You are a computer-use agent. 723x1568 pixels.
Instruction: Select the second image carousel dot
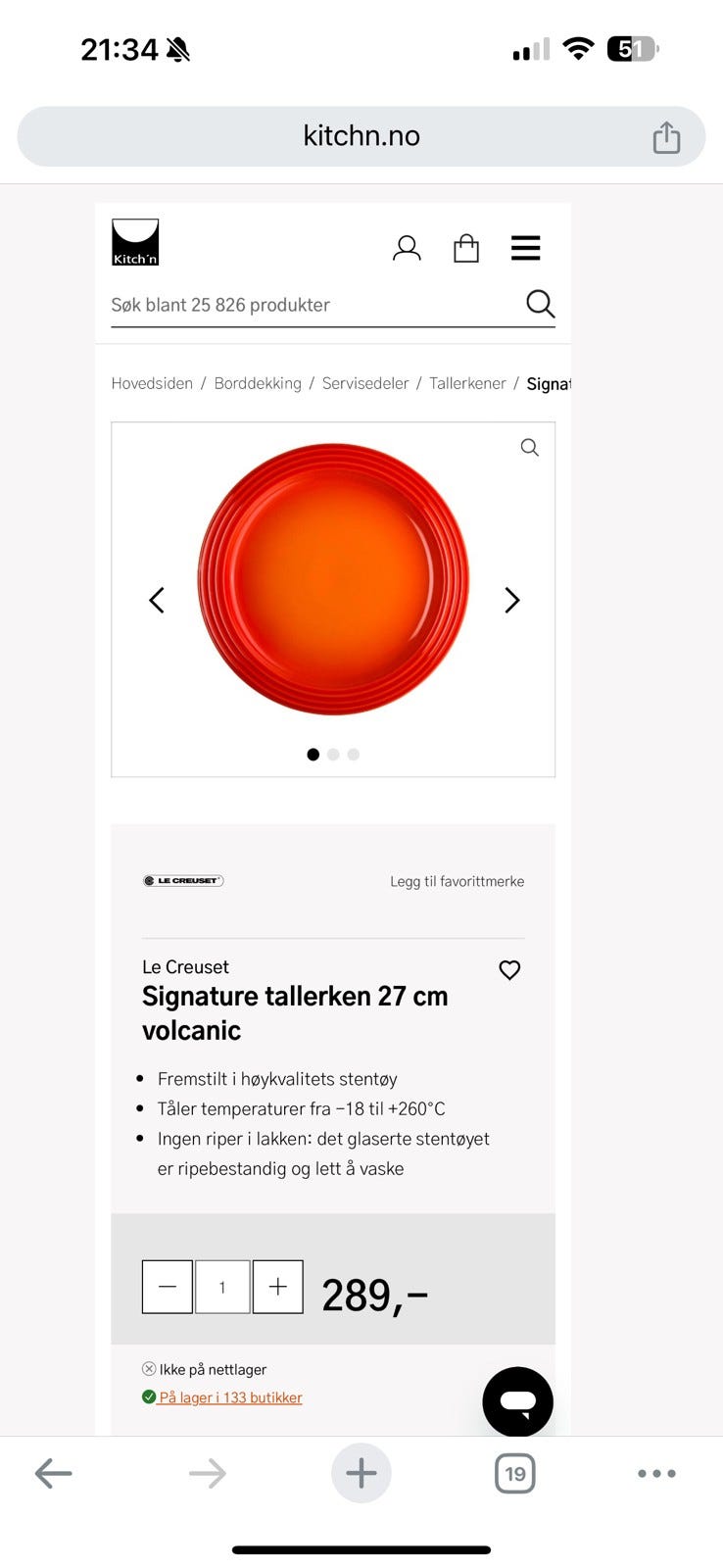(333, 755)
